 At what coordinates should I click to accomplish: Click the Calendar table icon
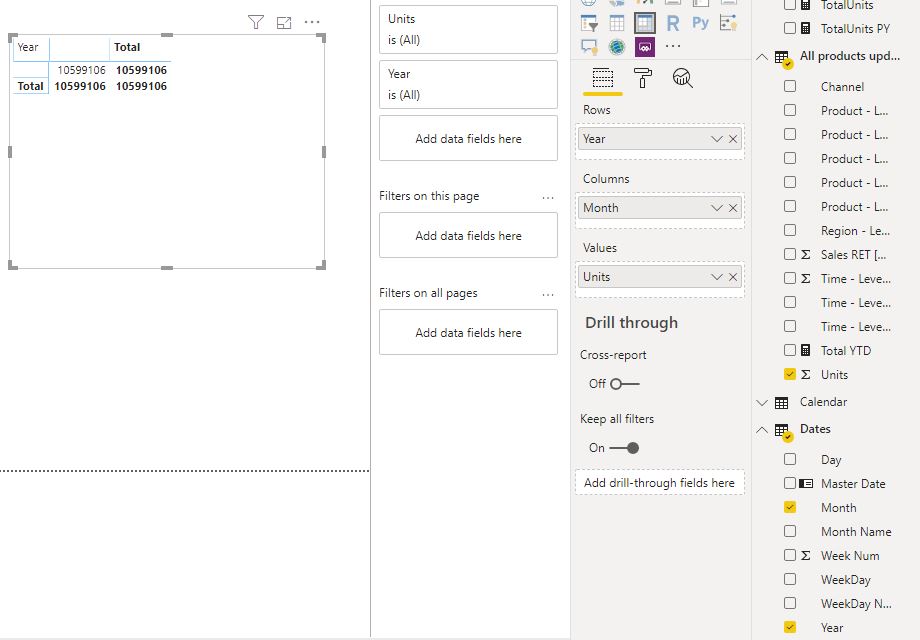(782, 403)
